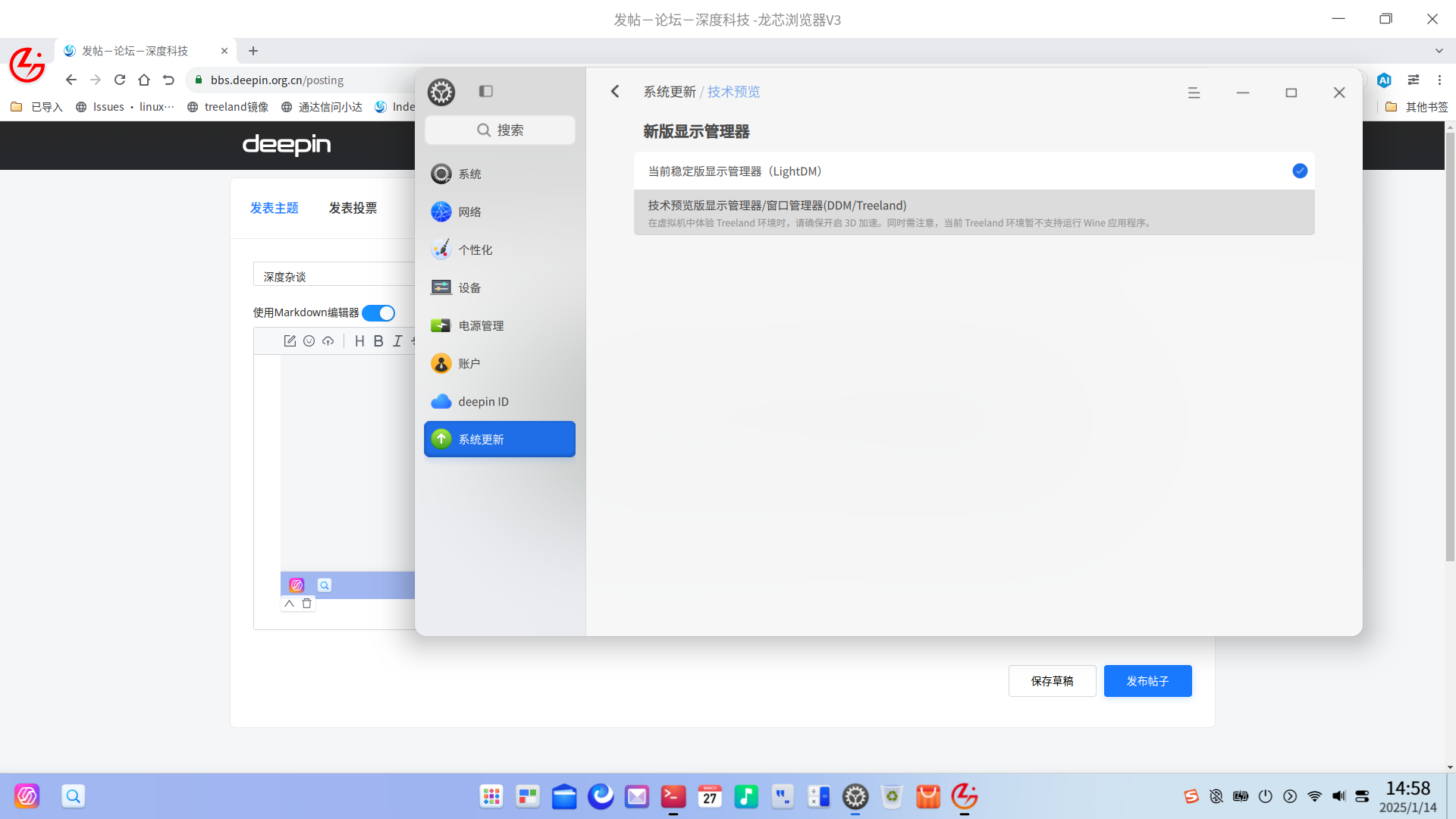Open the treeland镜像 bookmark
1456x819 pixels.
pyautogui.click(x=227, y=107)
